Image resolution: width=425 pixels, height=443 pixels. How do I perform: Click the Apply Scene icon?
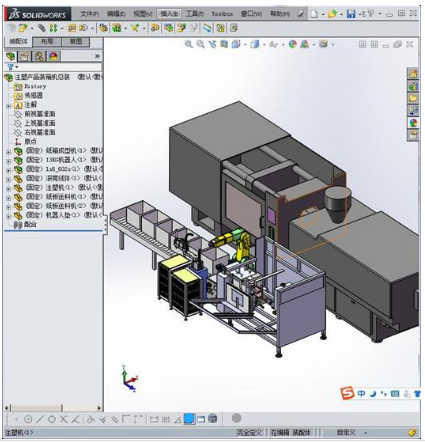(x=304, y=44)
